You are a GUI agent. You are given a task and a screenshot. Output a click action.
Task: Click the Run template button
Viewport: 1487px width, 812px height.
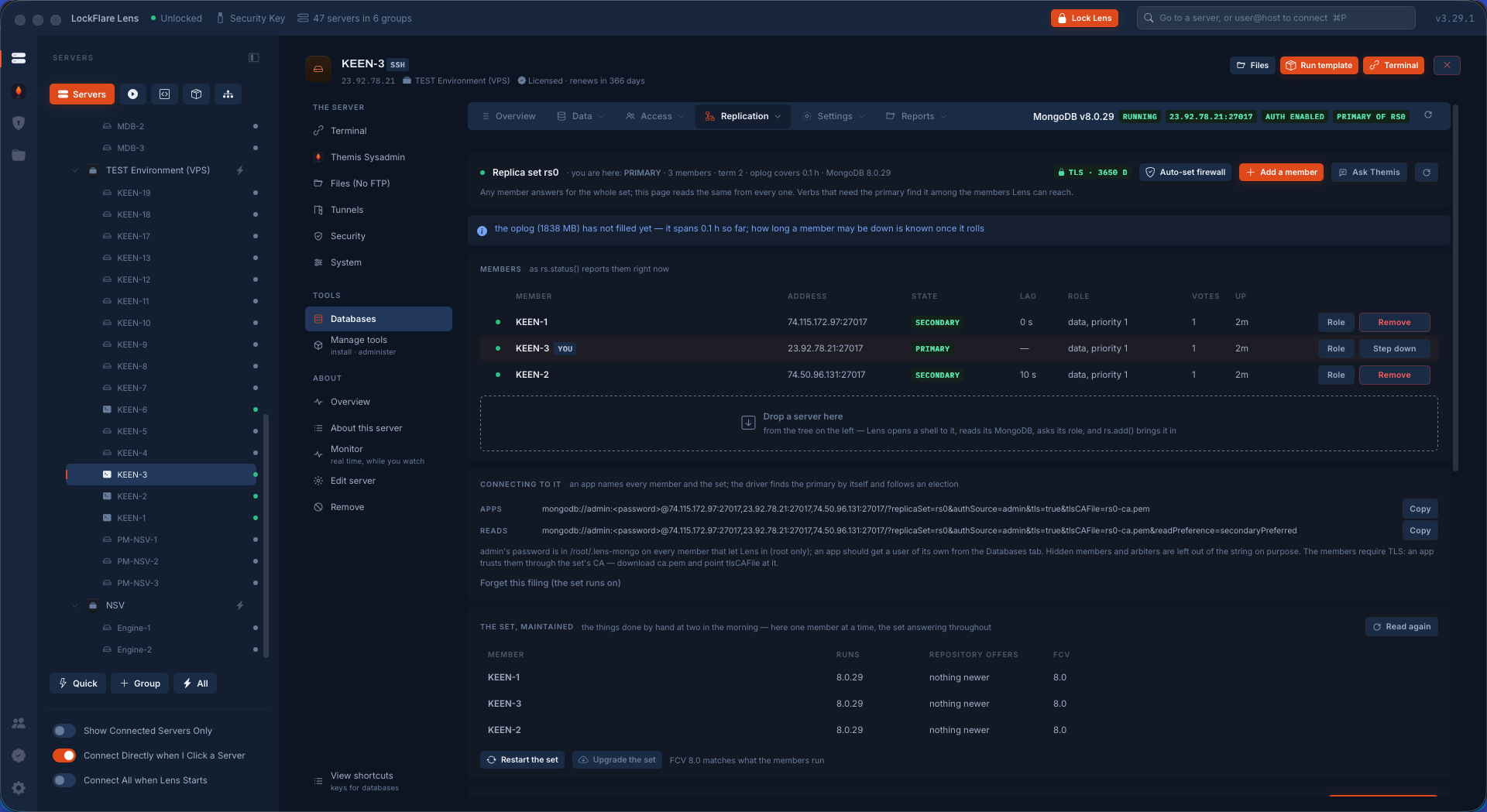(1319, 65)
